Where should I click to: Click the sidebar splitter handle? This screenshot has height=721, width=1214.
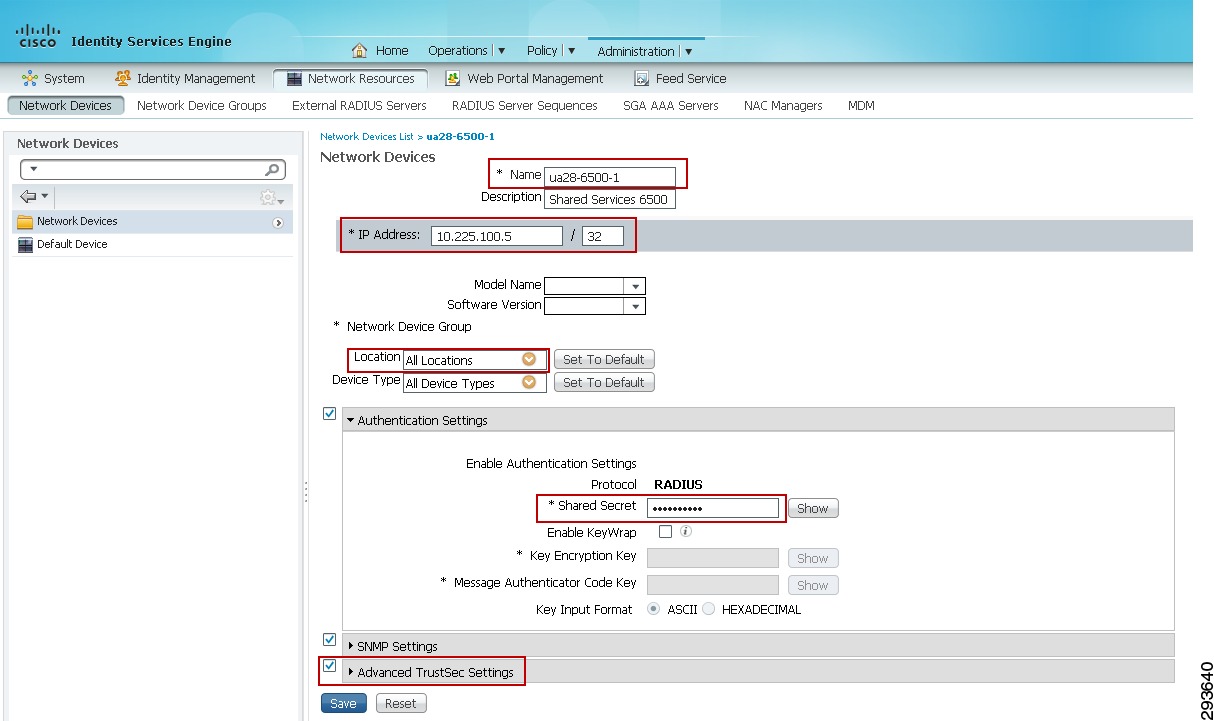coord(306,491)
